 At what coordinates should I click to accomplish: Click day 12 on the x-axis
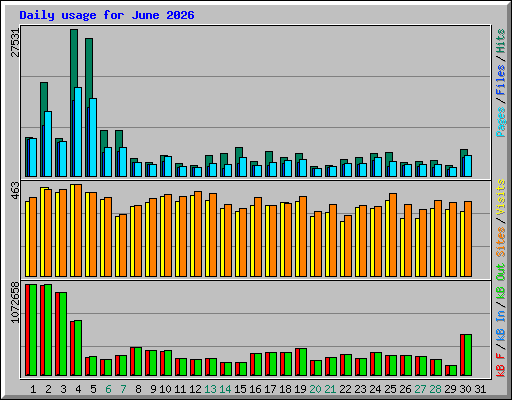pos(195,389)
